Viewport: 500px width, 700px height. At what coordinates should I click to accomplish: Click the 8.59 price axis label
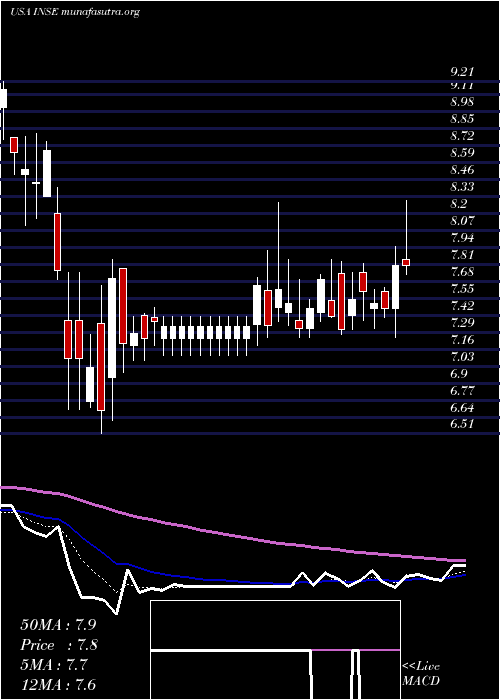tap(462, 153)
